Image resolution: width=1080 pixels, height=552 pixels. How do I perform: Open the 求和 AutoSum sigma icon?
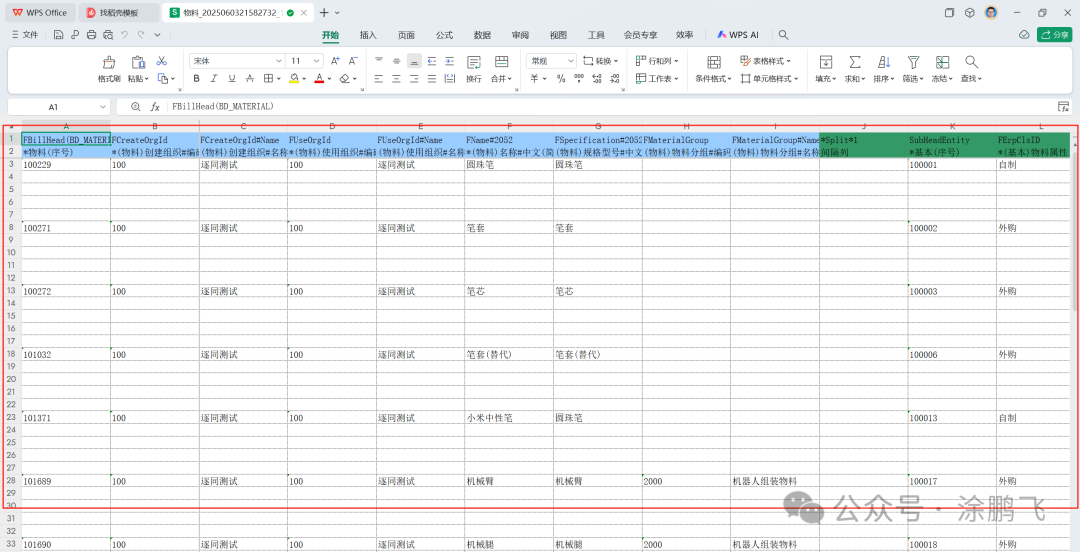[x=853, y=62]
